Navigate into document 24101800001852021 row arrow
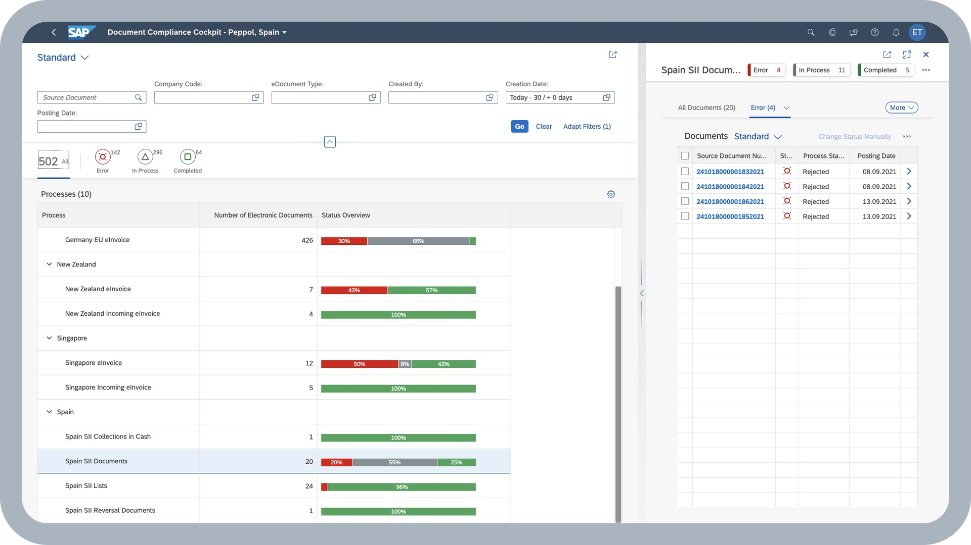971x545 pixels. click(909, 216)
